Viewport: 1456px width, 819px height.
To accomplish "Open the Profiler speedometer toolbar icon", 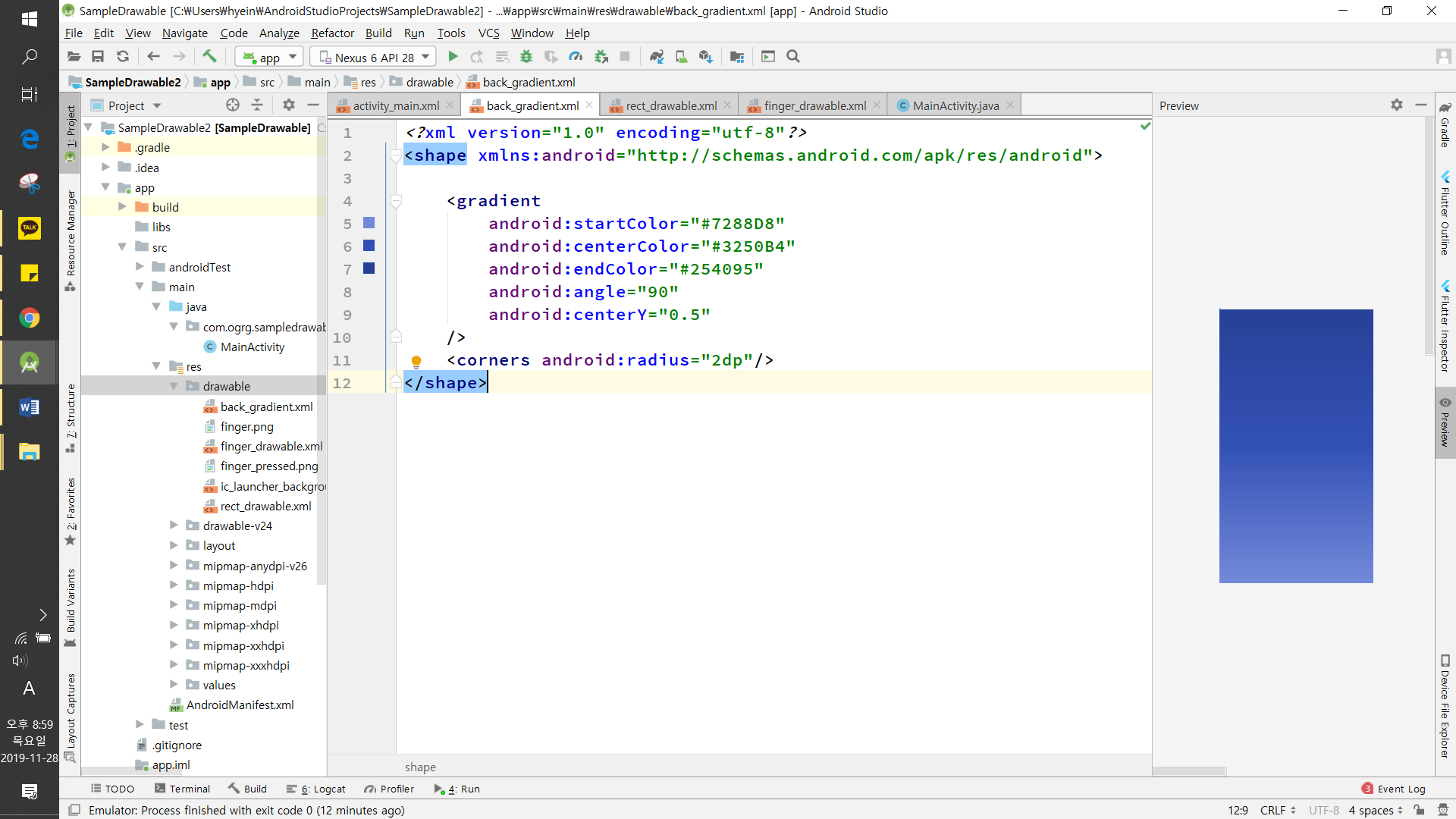I will pyautogui.click(x=576, y=57).
